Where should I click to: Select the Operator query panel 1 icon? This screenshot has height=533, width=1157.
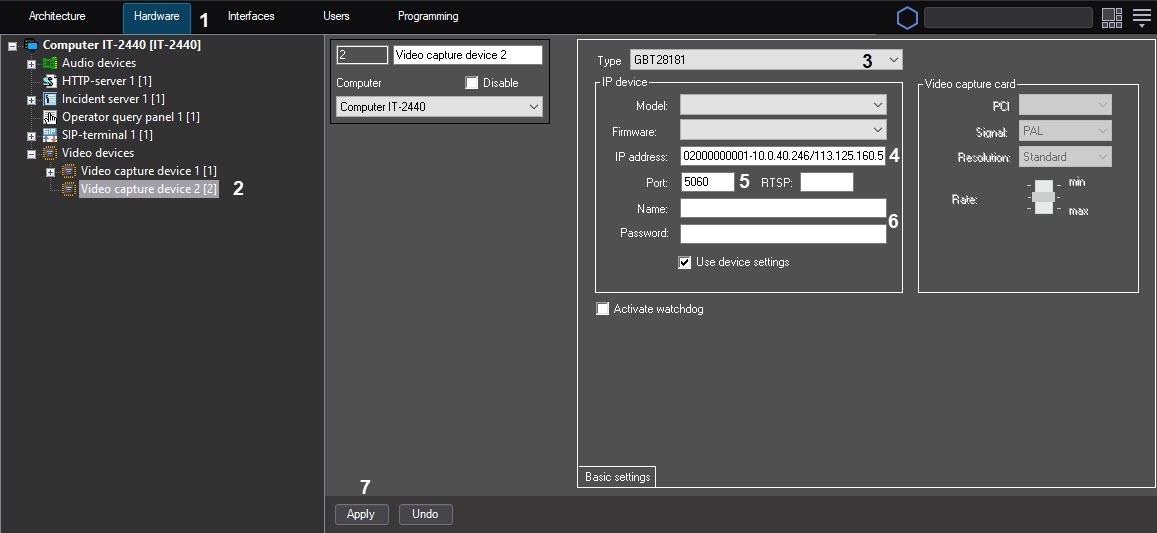50,117
